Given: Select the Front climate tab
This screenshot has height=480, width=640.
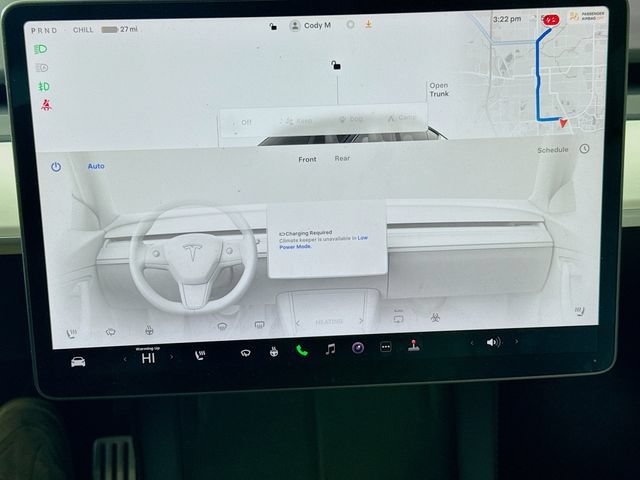Looking at the screenshot, I should pos(307,160).
